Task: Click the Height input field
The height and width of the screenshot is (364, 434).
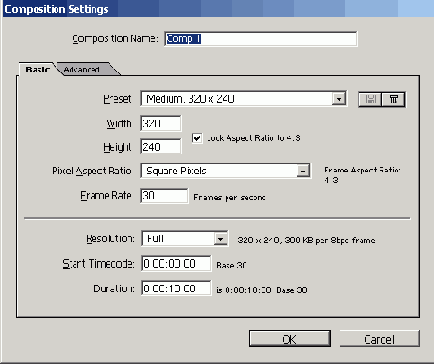Action: 161,147
